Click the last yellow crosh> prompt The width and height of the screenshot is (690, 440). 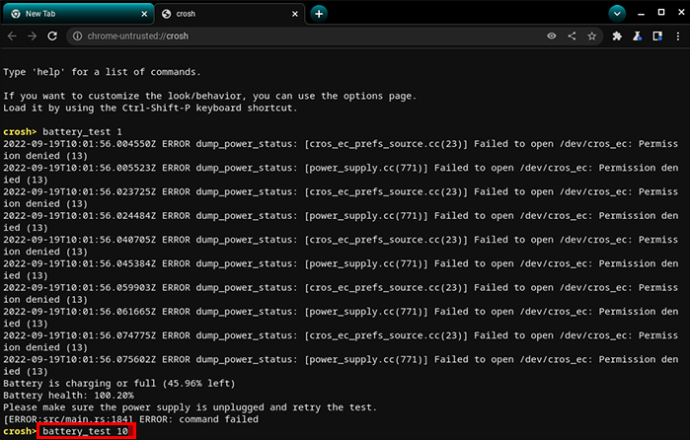[x=19, y=431]
